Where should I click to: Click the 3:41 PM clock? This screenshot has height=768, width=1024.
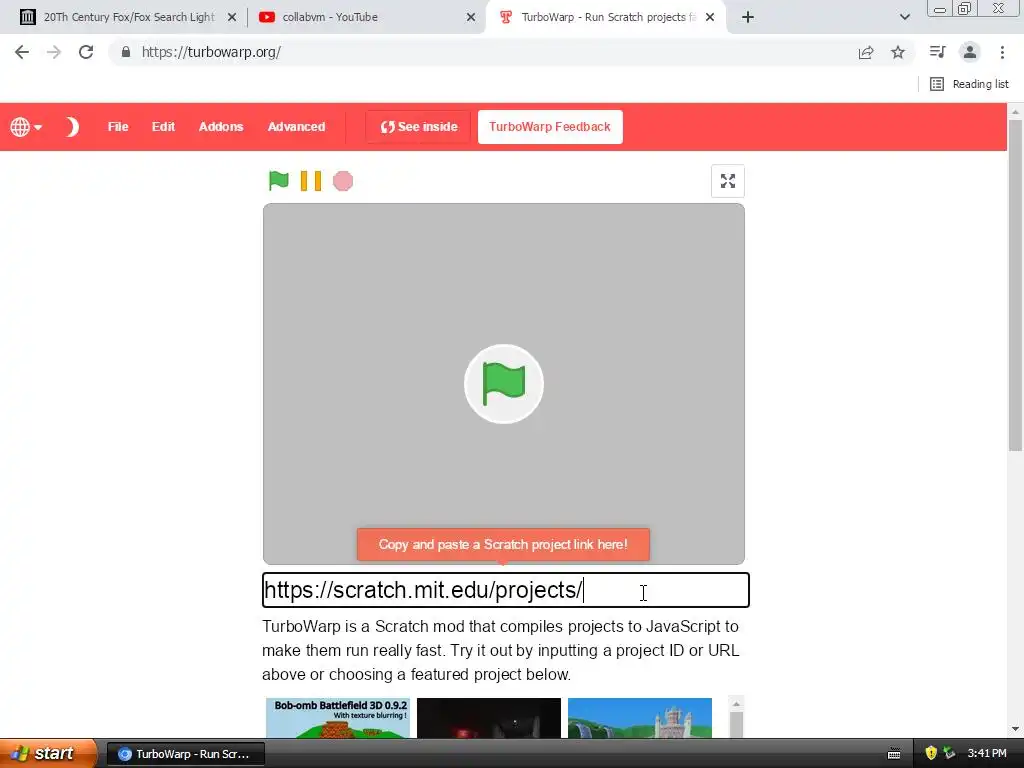987,754
